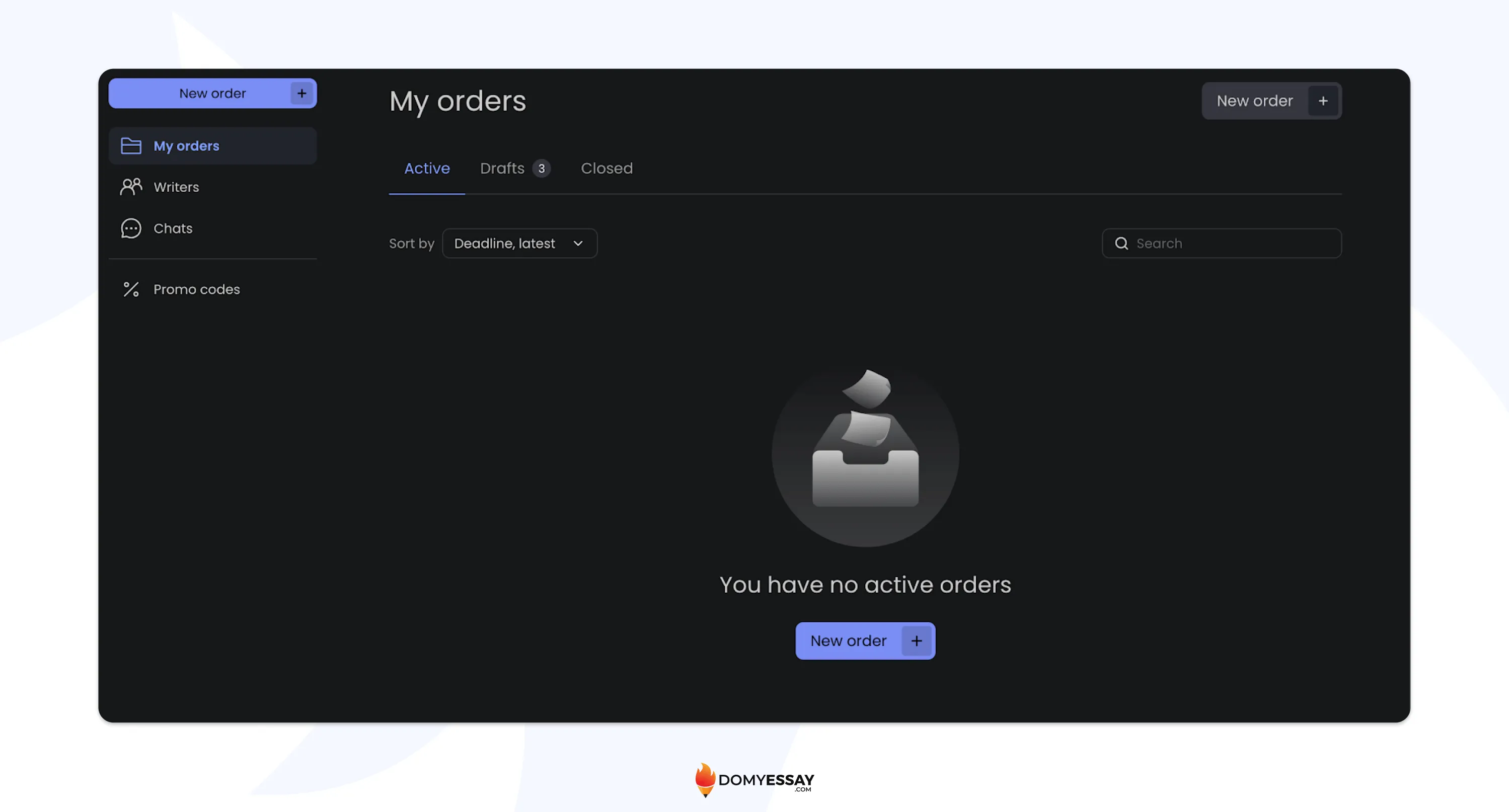1509x812 pixels.
Task: Select the Active orders tab
Action: pyautogui.click(x=426, y=168)
